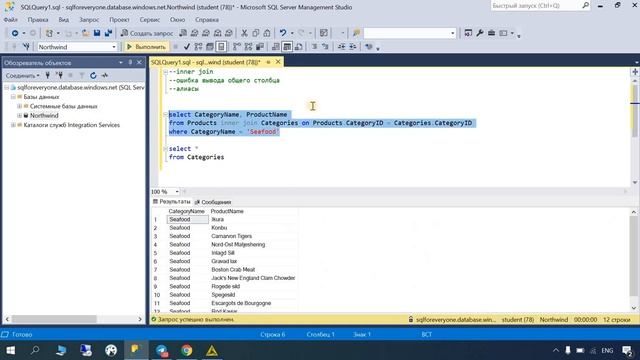
Task: Click the Connect Object Explorer plug icon
Action: (x=48, y=76)
